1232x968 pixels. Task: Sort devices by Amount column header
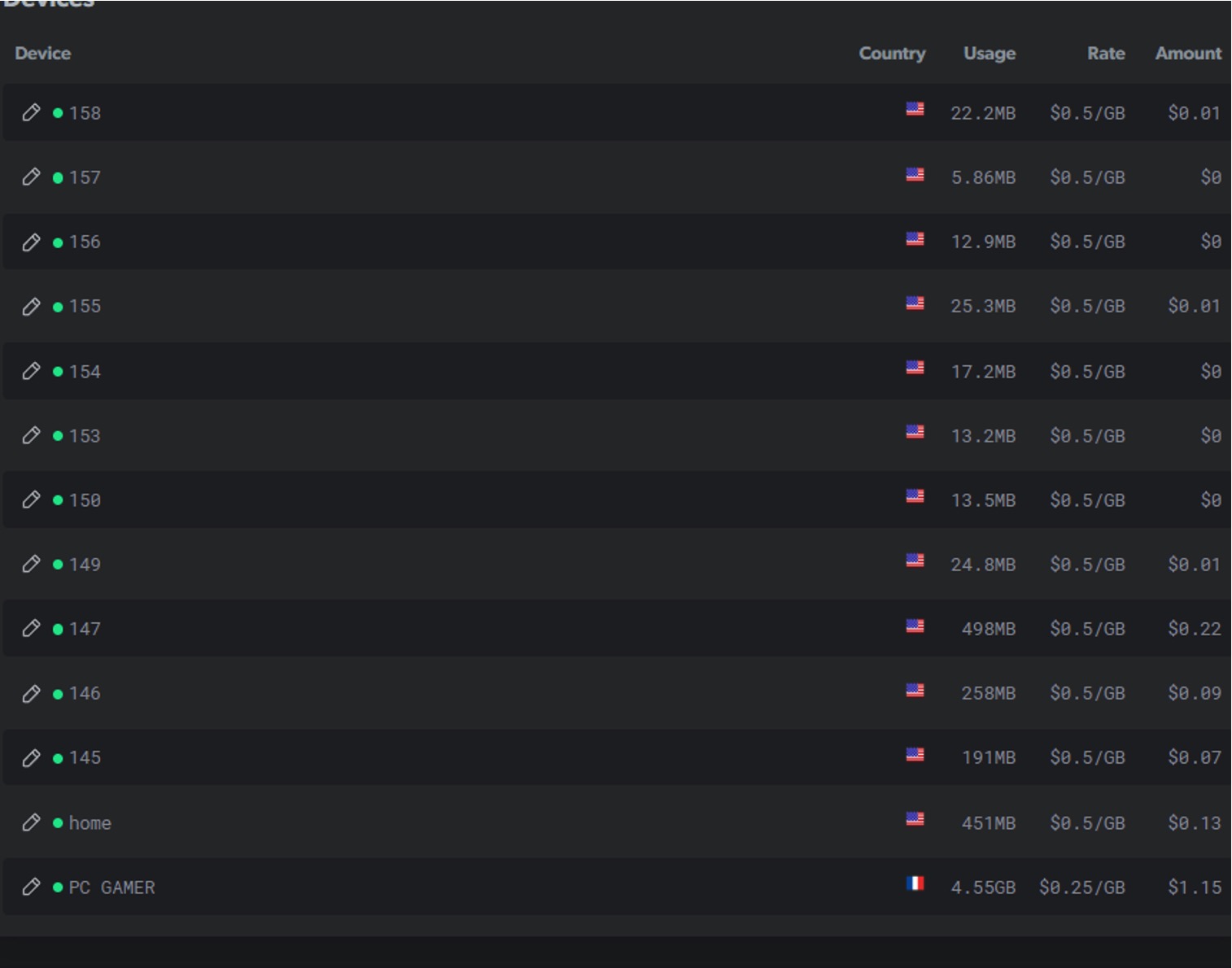tap(1188, 54)
